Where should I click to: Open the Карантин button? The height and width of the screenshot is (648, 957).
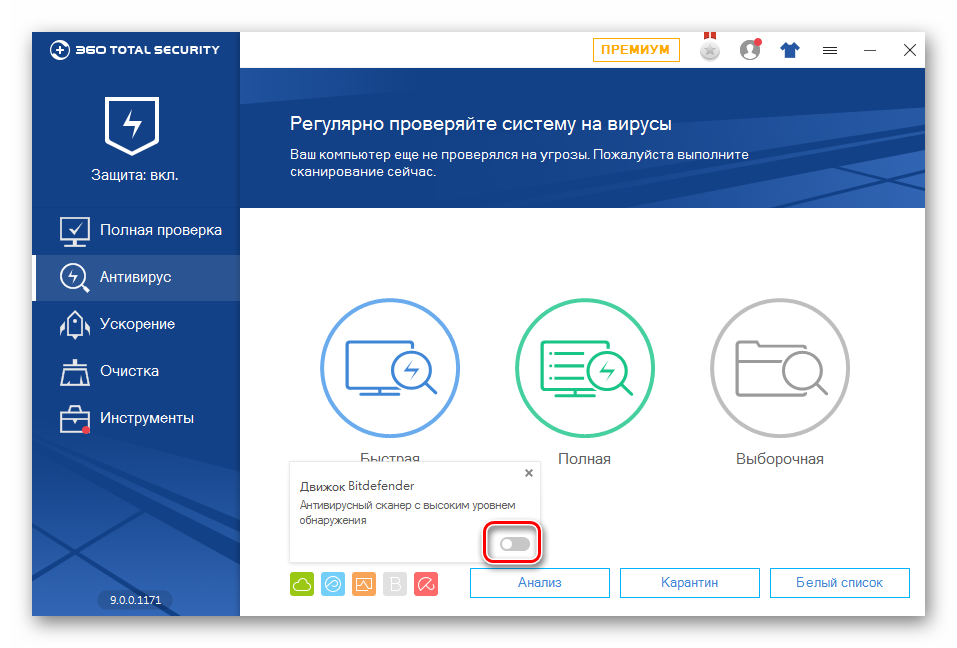tap(689, 583)
